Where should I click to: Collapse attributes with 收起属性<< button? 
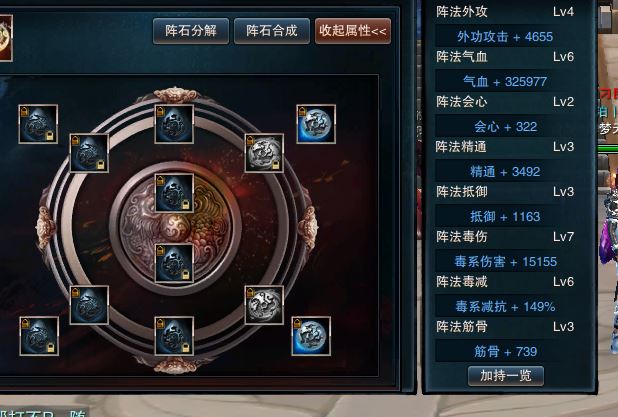coord(353,31)
